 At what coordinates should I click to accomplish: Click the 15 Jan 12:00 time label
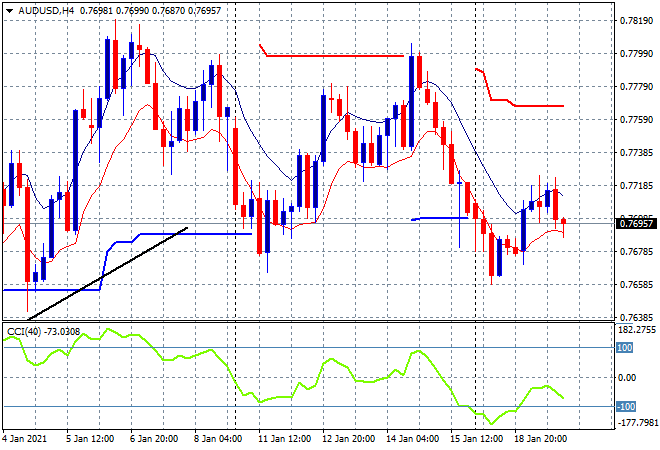click(x=476, y=439)
